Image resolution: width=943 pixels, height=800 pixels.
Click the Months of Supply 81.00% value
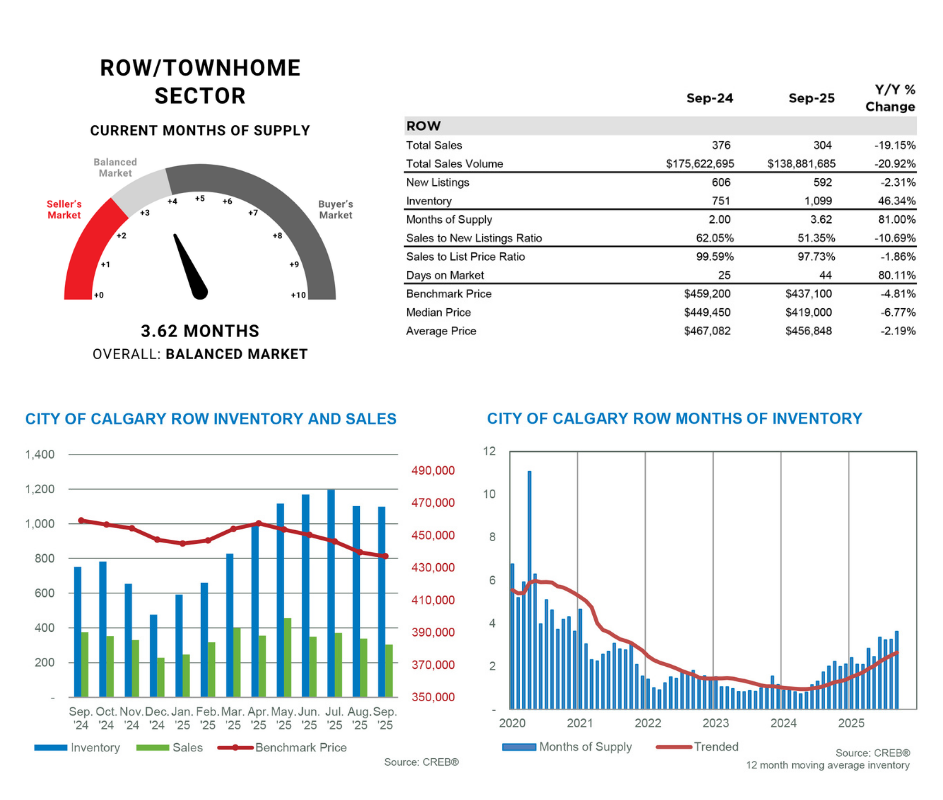pos(895,220)
